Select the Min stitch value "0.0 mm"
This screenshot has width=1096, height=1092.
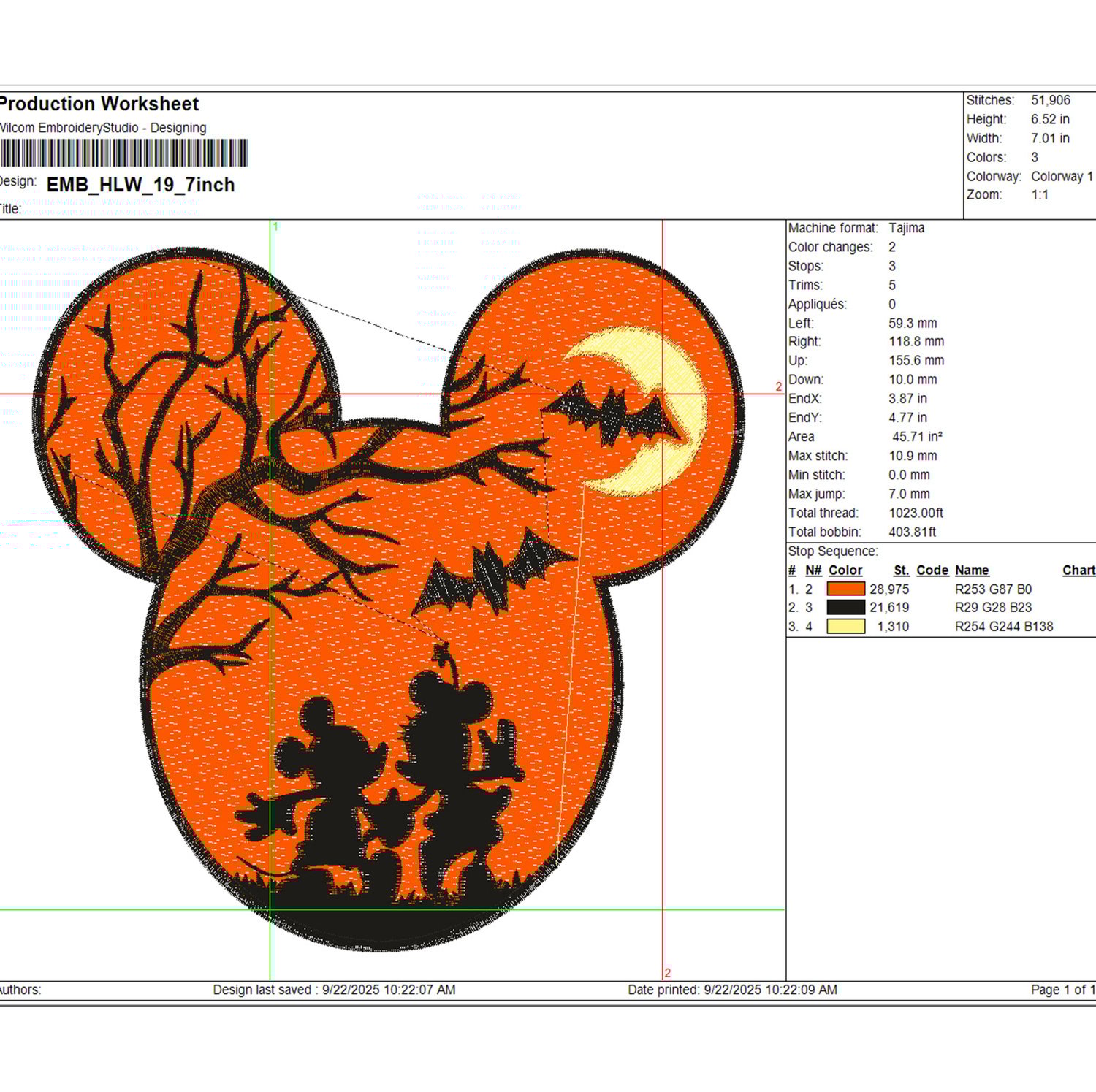910,475
